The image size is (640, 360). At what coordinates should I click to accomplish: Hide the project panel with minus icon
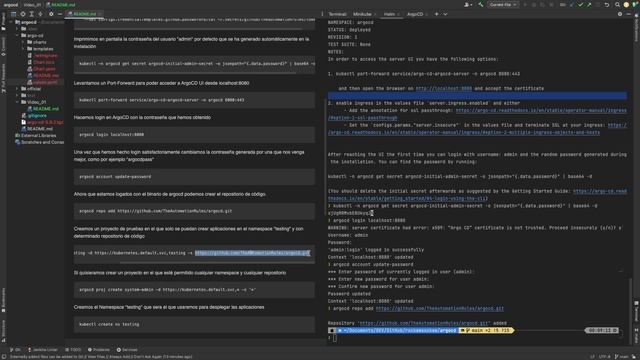60,14
